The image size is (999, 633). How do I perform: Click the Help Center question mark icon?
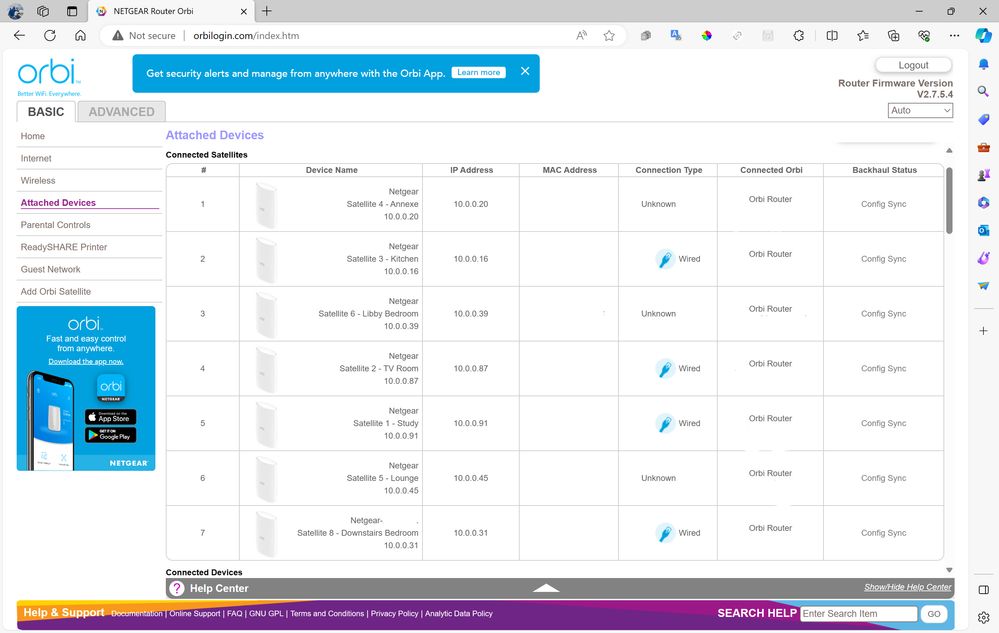(x=177, y=589)
